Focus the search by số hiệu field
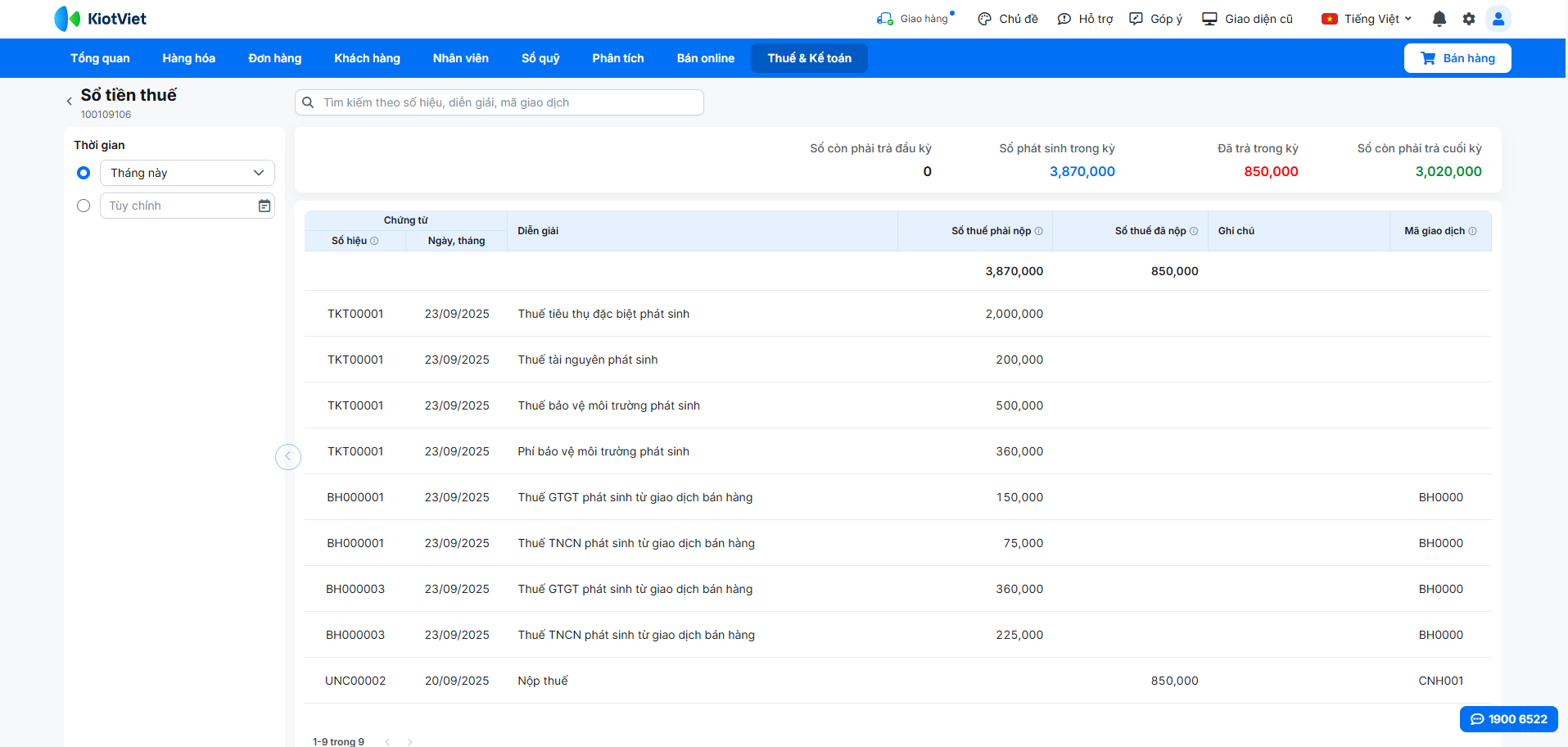1568x747 pixels. [x=499, y=102]
